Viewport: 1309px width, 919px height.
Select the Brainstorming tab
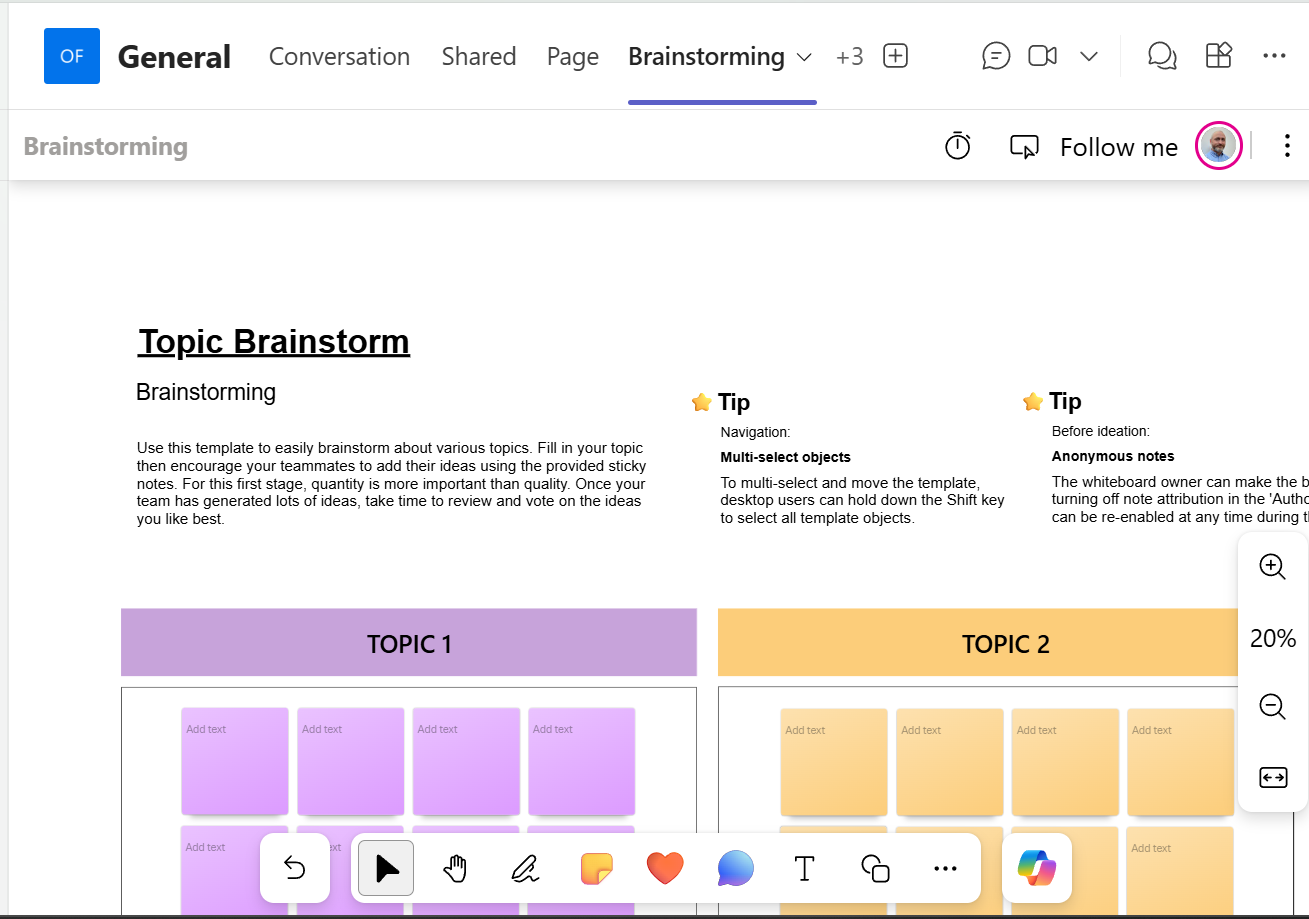point(706,57)
